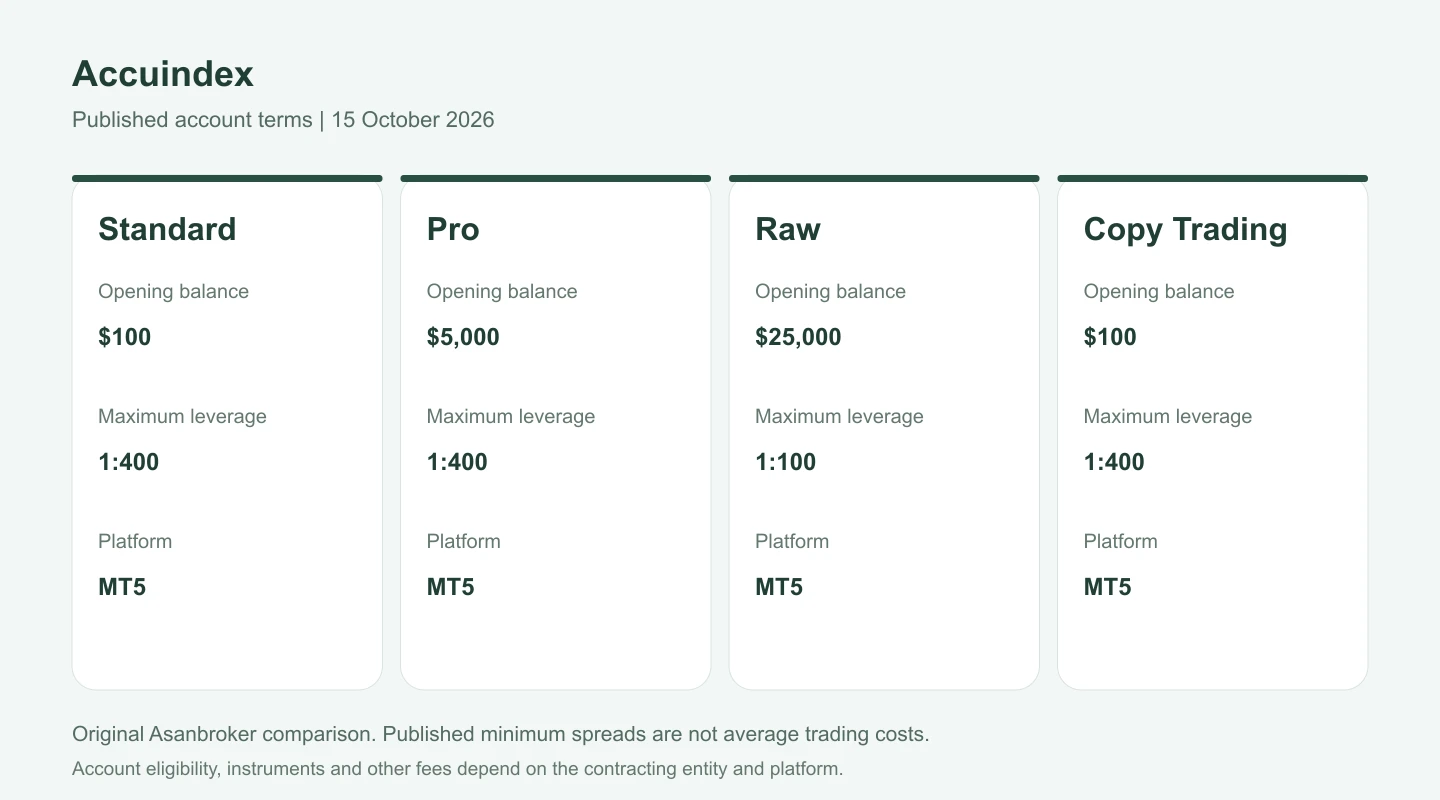Click the Platform label in Standard card
Screen dimensions: 1440x800
(x=135, y=542)
